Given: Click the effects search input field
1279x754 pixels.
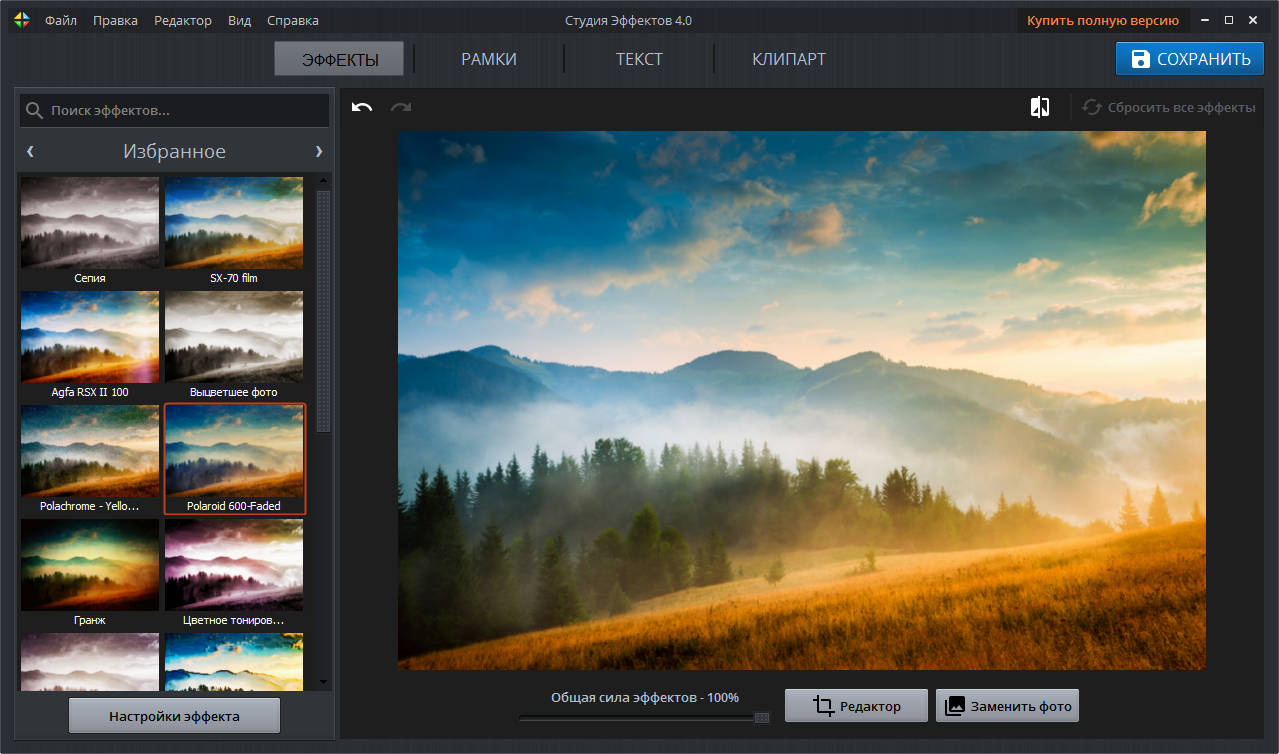Looking at the screenshot, I should (x=185, y=110).
